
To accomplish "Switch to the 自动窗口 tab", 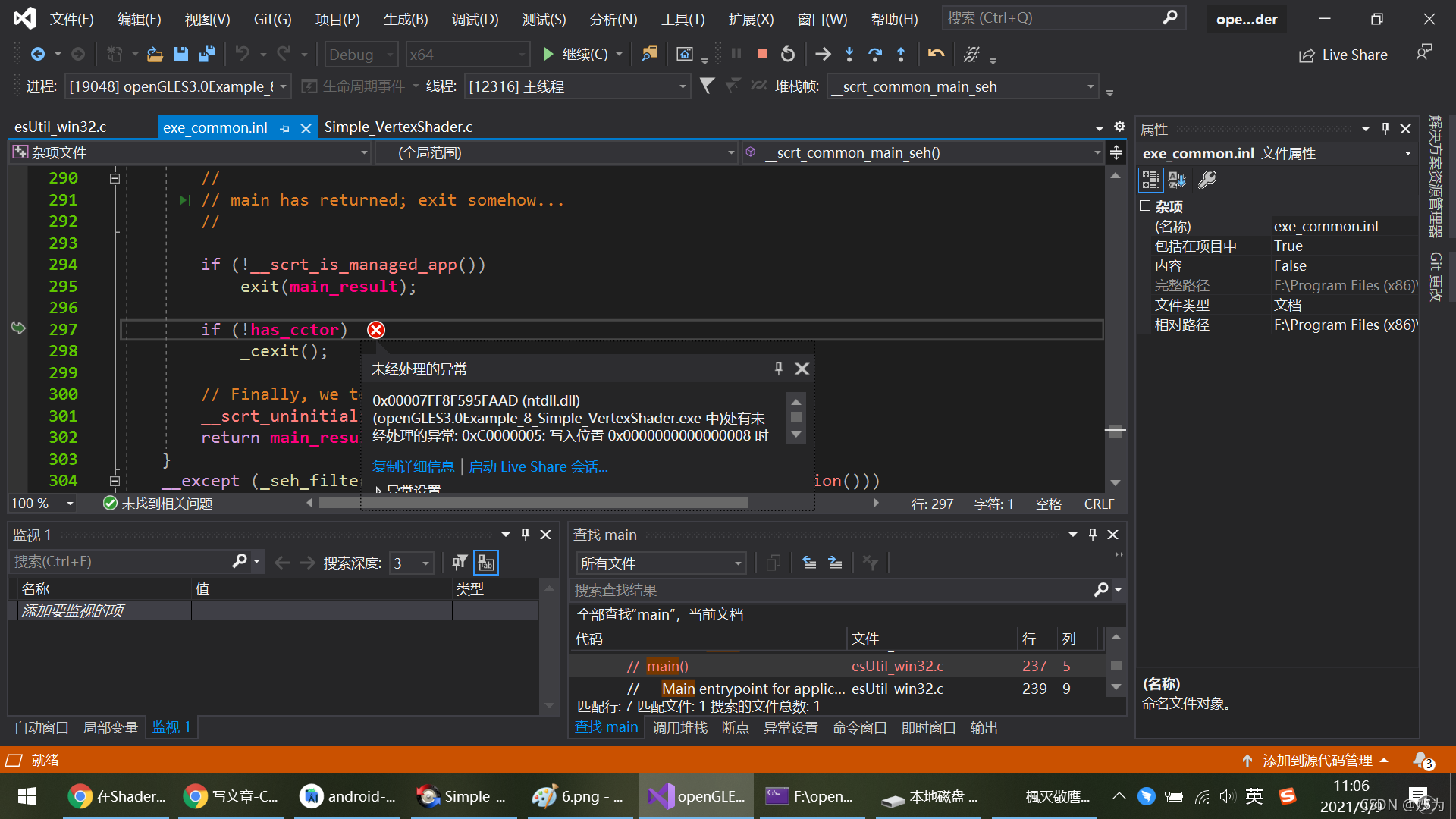I will coord(42,727).
